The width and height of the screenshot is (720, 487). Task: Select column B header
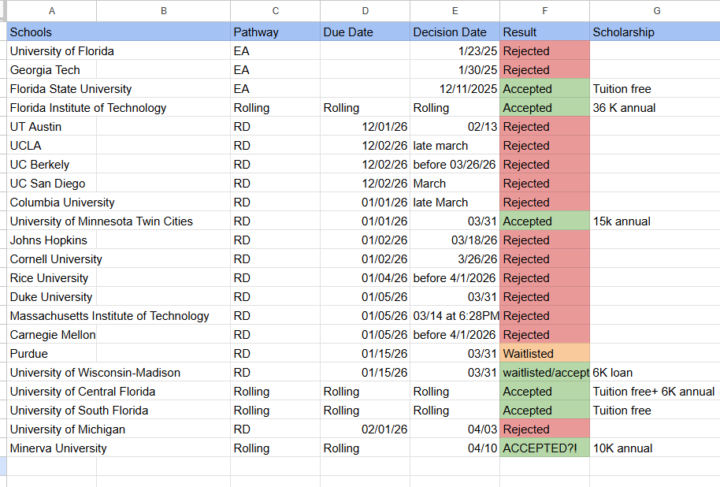163,11
